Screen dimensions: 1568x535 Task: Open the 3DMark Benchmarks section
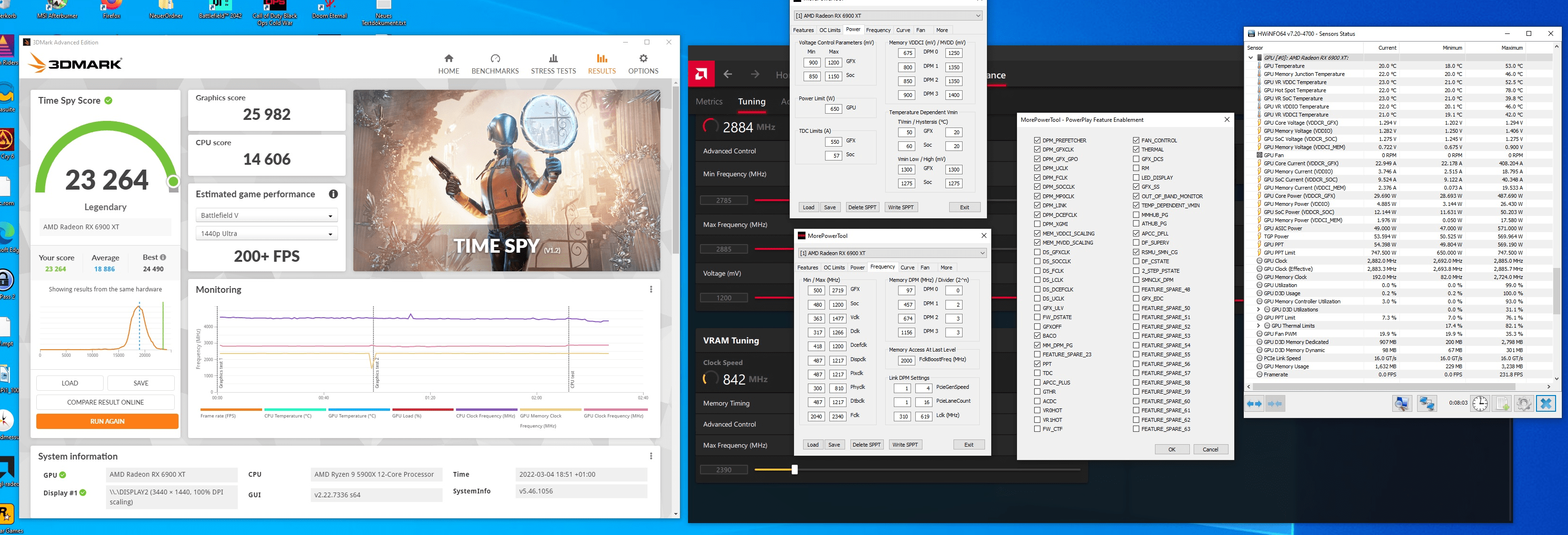pyautogui.click(x=495, y=64)
